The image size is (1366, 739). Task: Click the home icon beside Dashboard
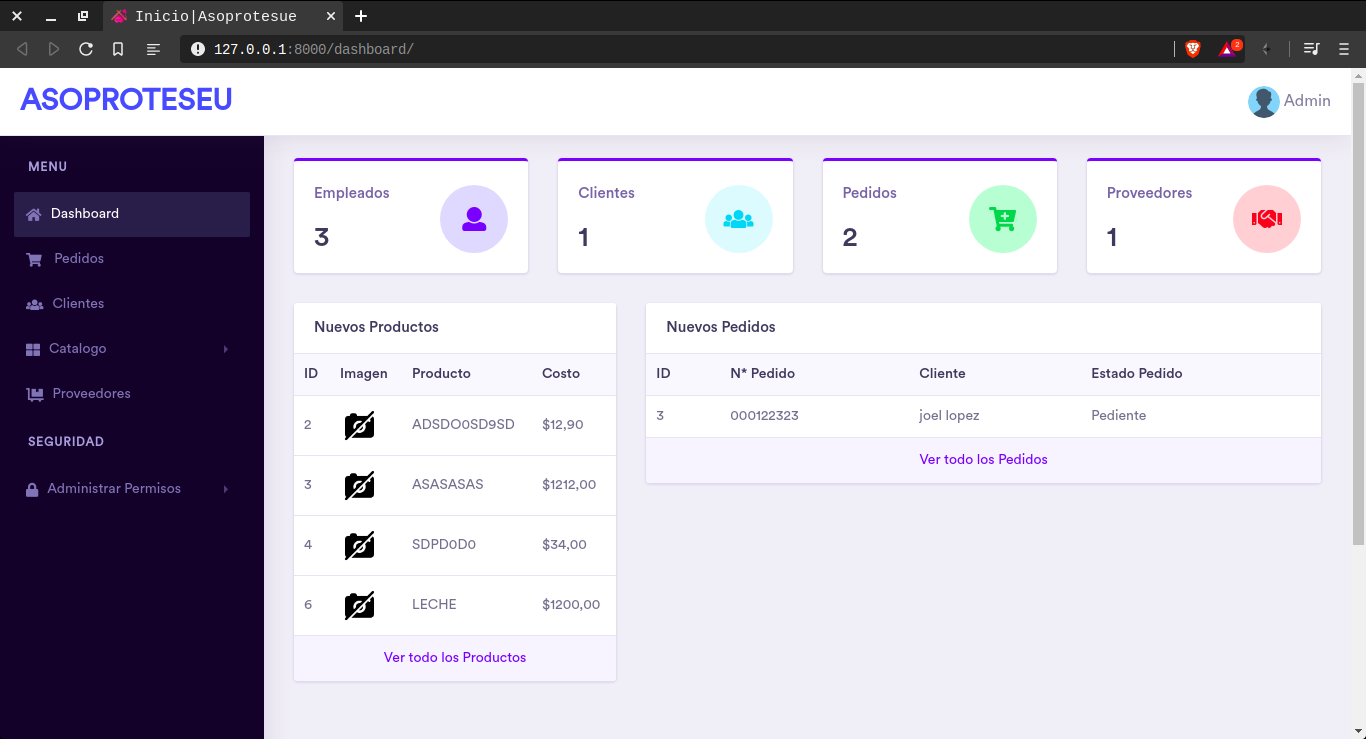pos(34,214)
